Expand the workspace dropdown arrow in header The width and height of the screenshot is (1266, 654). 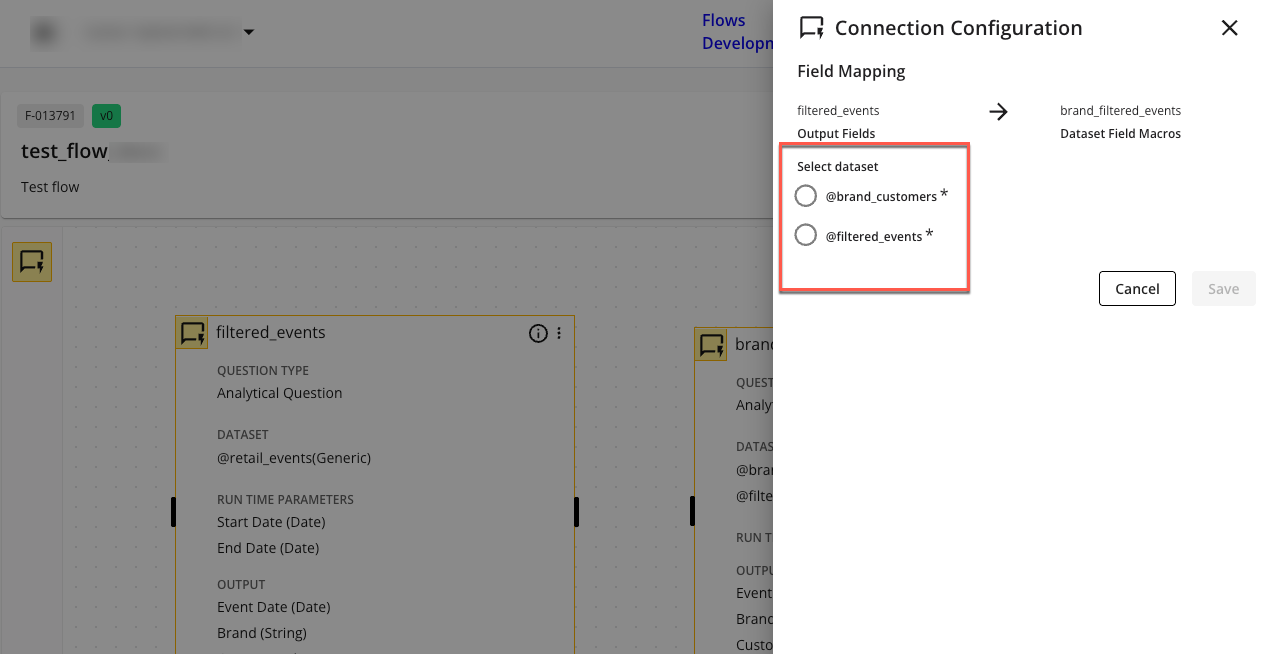click(249, 33)
